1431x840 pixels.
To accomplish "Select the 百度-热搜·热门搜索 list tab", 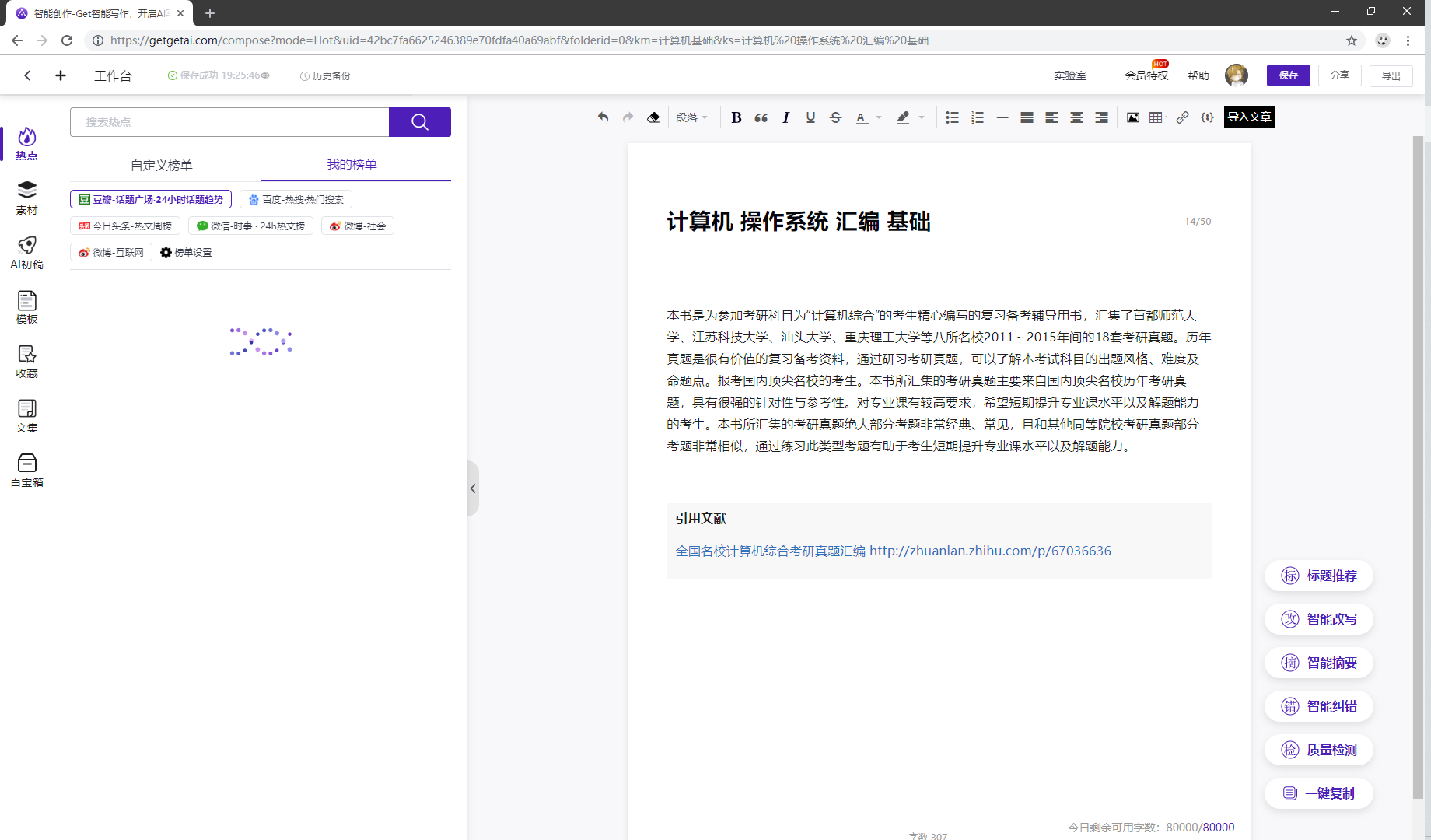I will tap(296, 200).
